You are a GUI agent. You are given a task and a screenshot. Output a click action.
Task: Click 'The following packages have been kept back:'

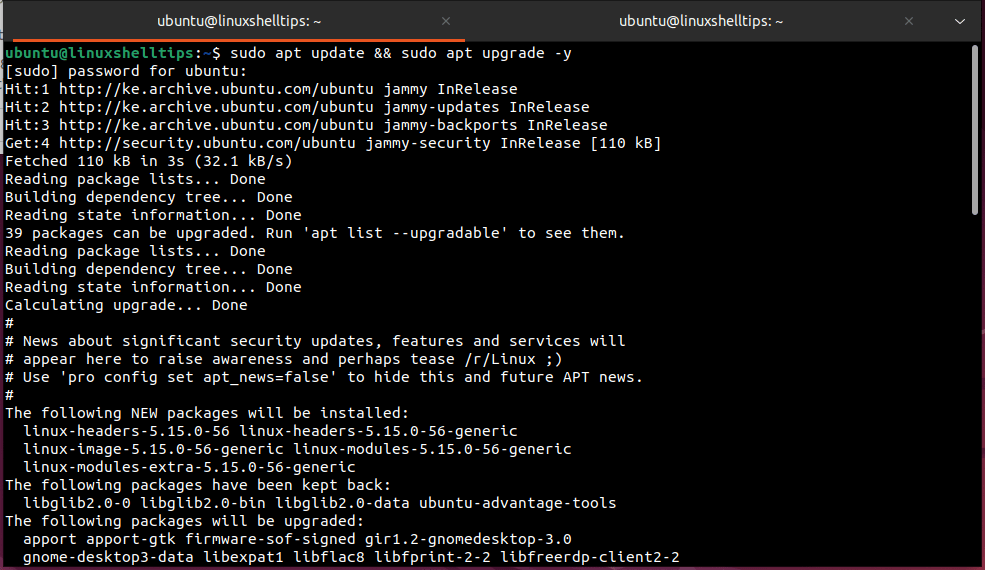coord(198,485)
